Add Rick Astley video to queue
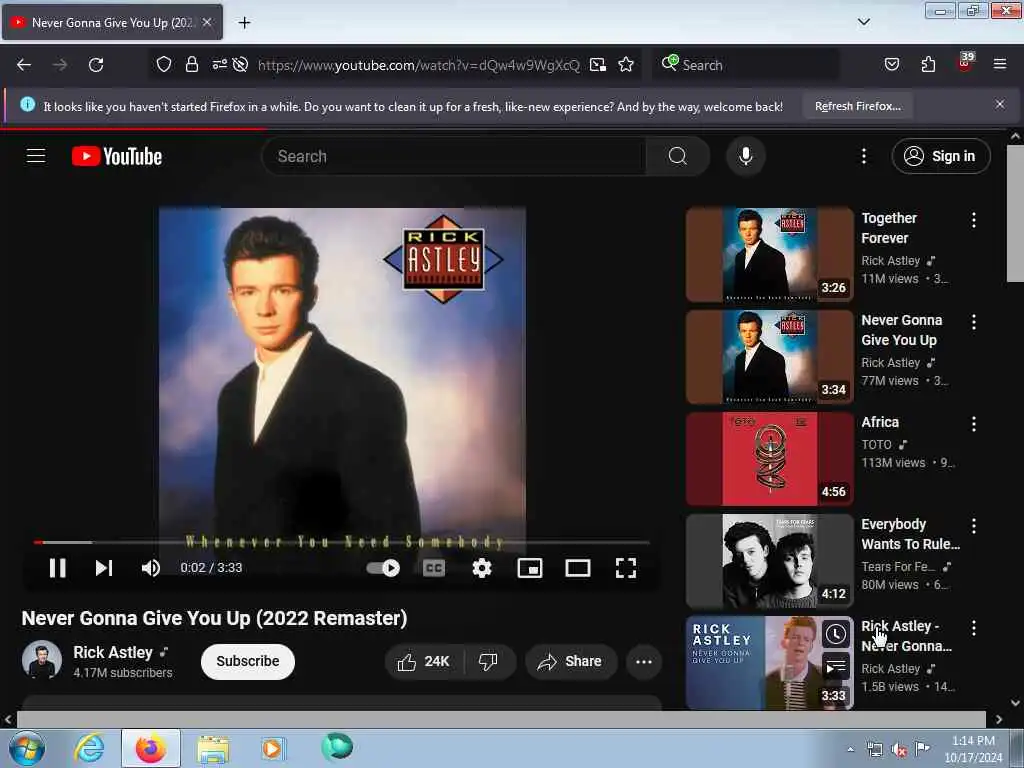The image size is (1024, 768). [836, 667]
